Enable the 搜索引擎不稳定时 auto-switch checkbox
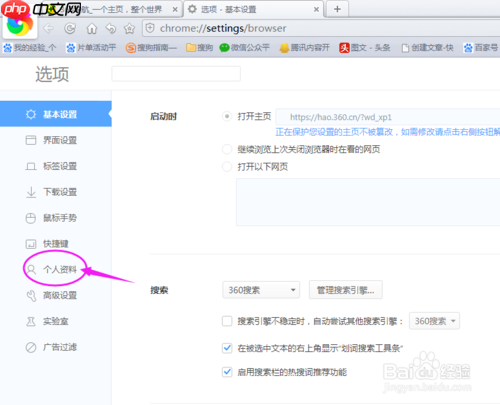Image resolution: width=500 pixels, height=405 pixels. pyautogui.click(x=227, y=321)
